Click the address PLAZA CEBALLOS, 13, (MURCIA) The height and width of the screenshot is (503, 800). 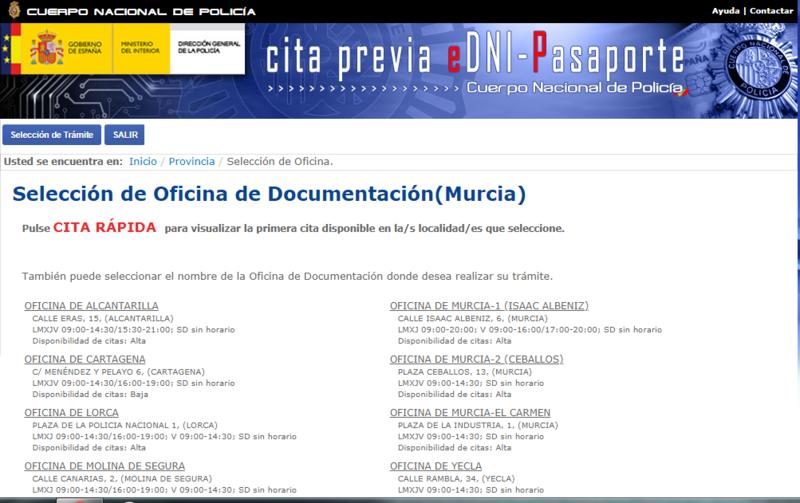coord(465,372)
